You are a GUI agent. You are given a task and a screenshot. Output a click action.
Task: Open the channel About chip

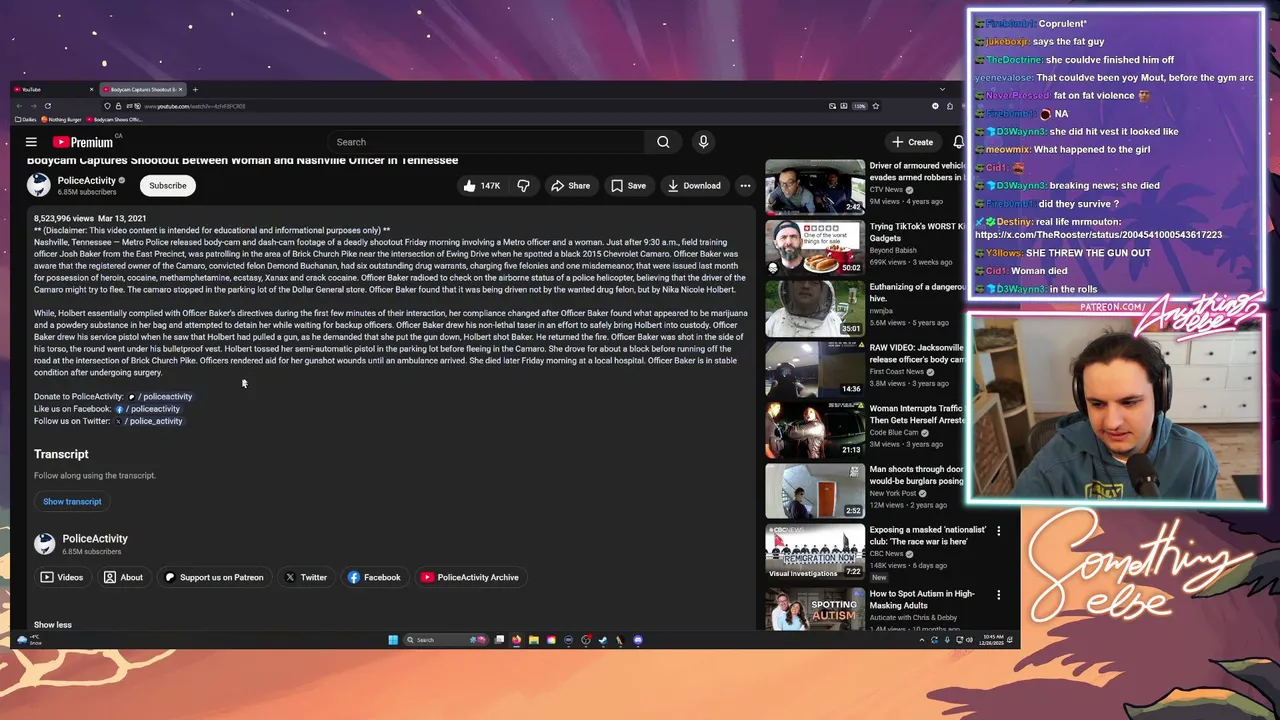click(124, 577)
